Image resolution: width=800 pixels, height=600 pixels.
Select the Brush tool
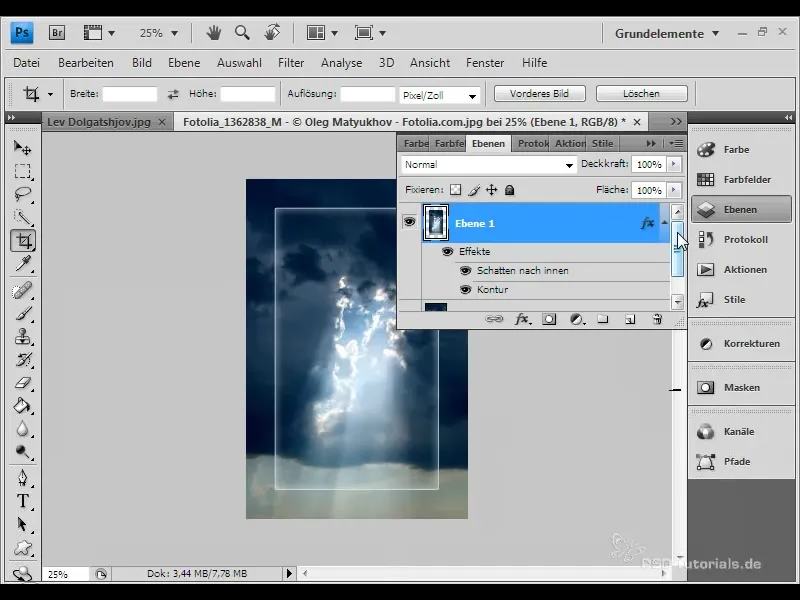click(22, 313)
